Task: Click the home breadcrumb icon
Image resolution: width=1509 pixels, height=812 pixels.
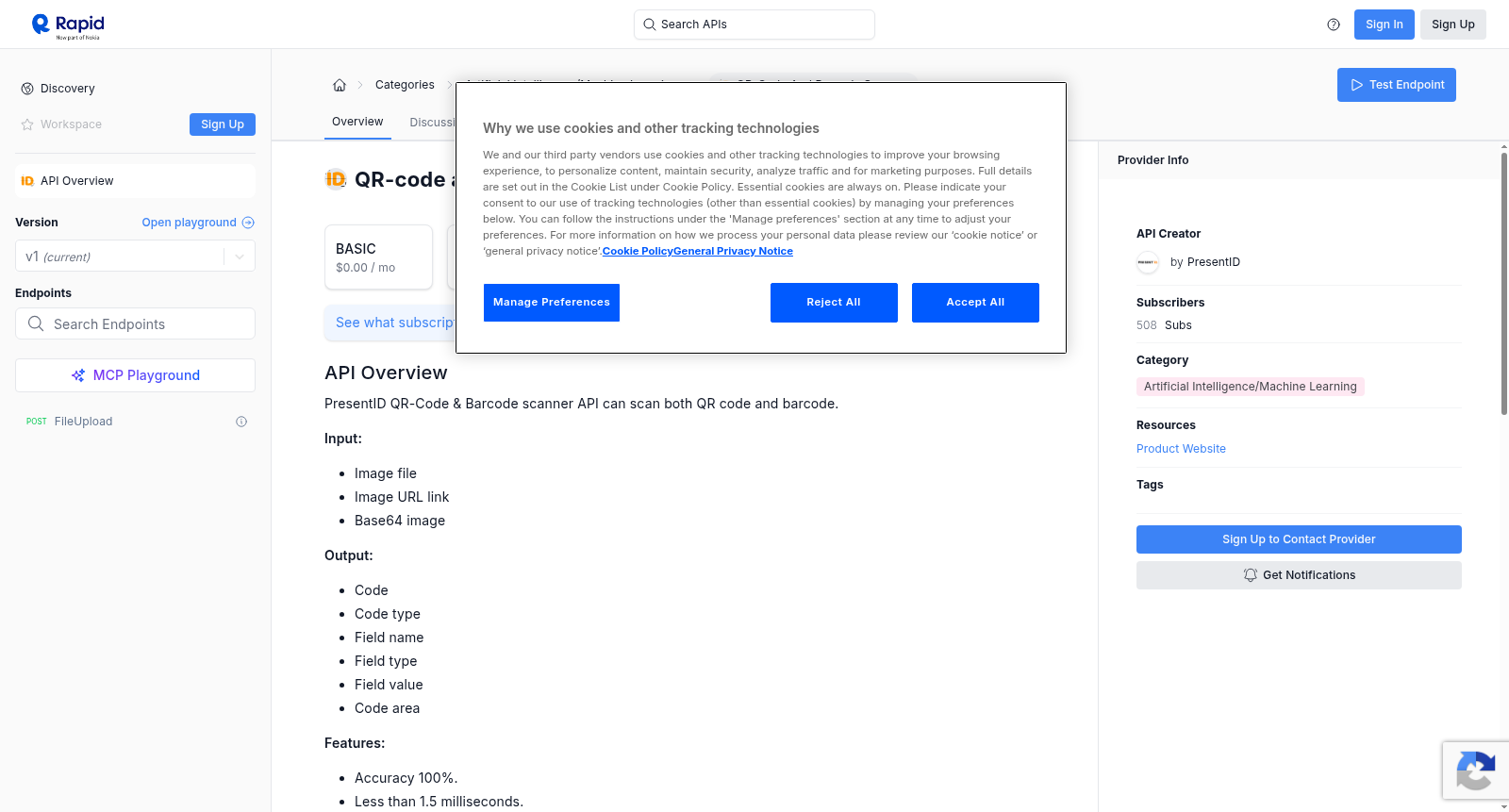Action: (x=340, y=85)
